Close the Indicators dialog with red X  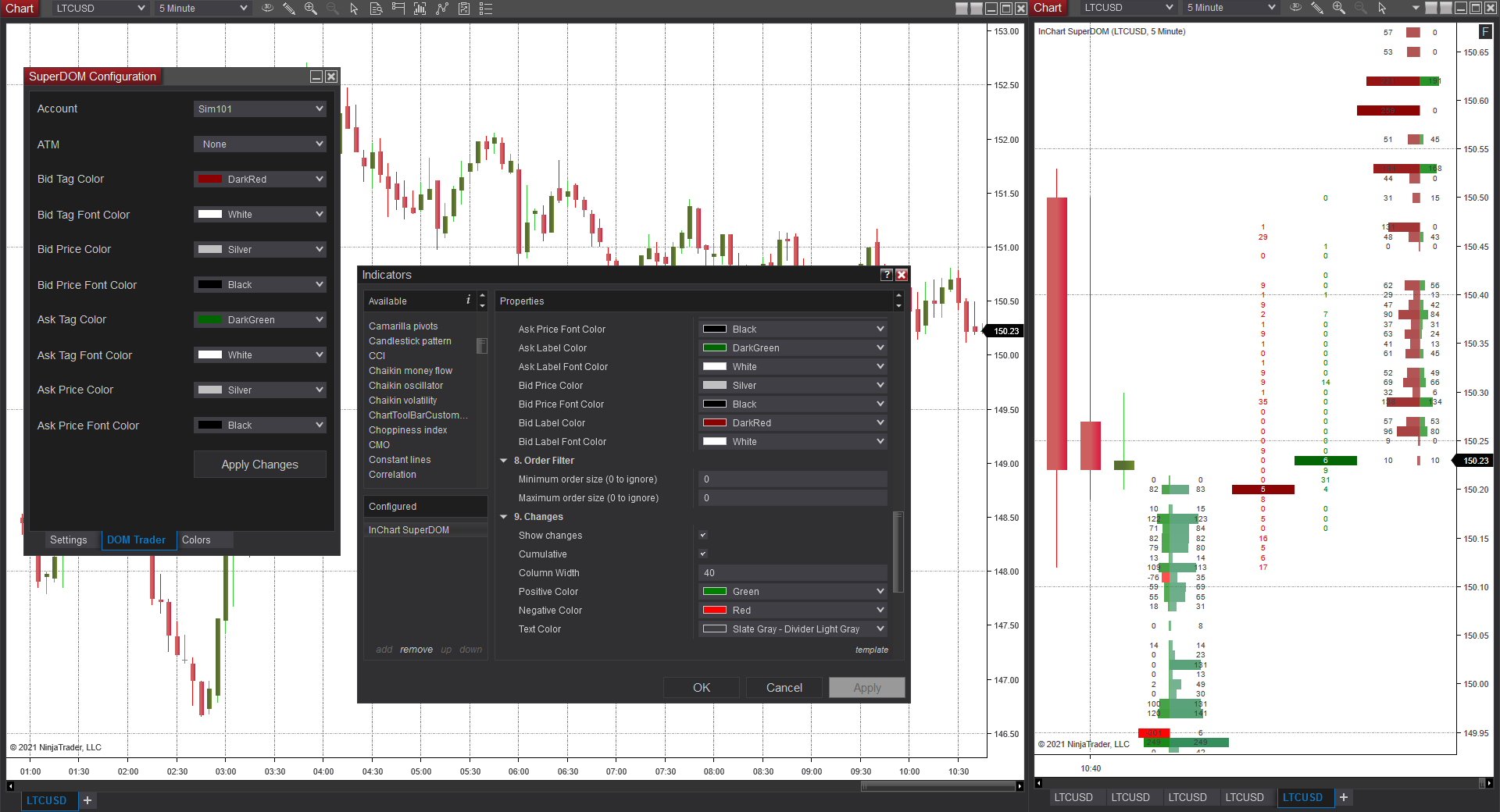902,275
